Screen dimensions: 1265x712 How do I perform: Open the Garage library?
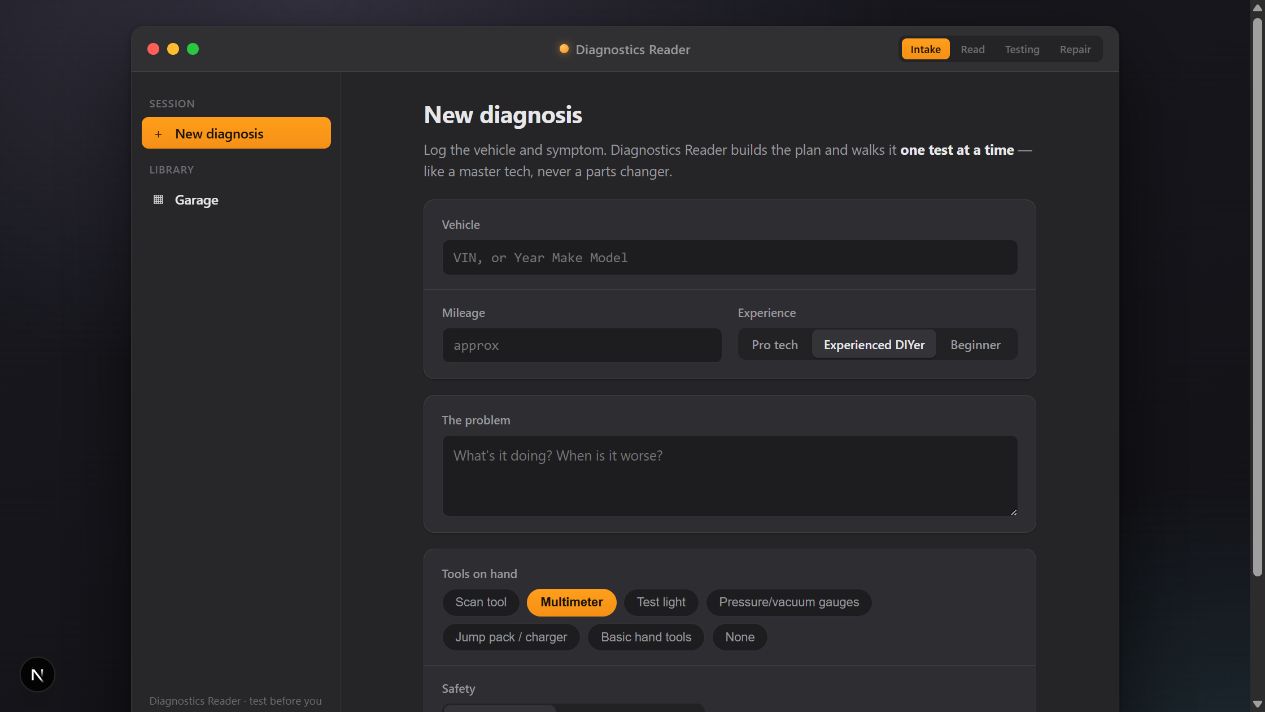(236, 200)
